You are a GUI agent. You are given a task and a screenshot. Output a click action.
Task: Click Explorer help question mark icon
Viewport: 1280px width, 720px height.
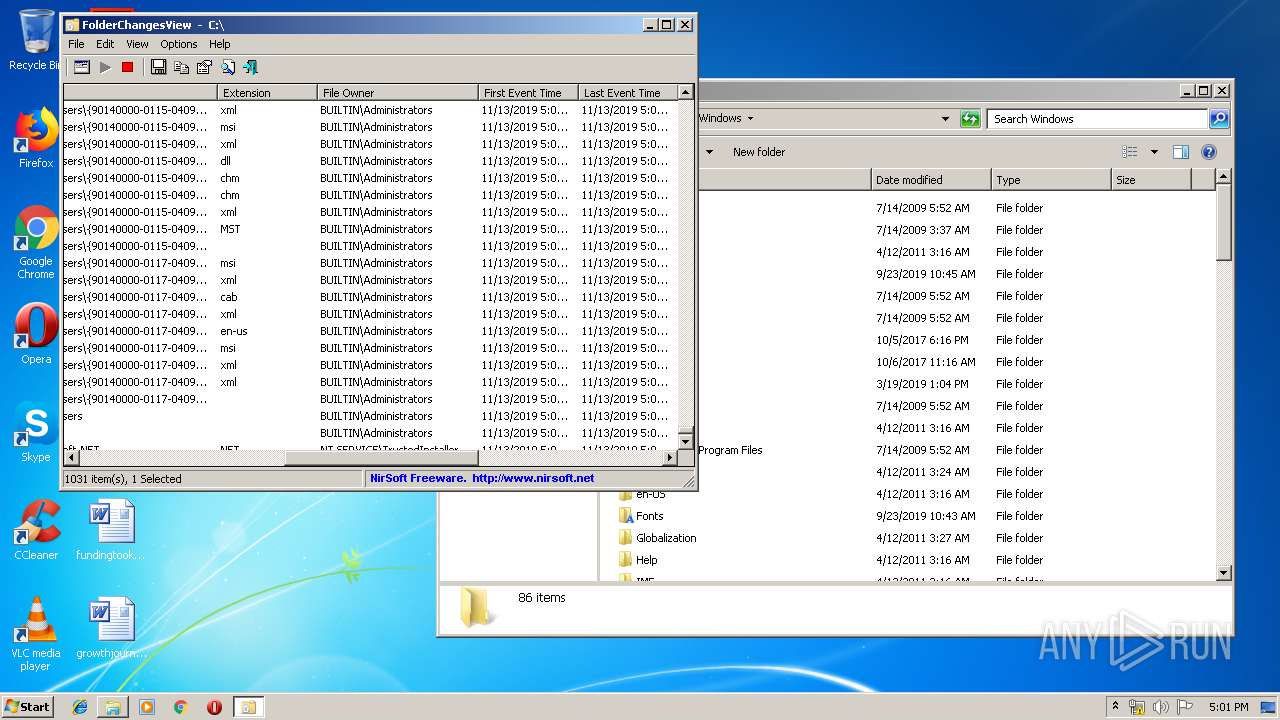tap(1208, 152)
